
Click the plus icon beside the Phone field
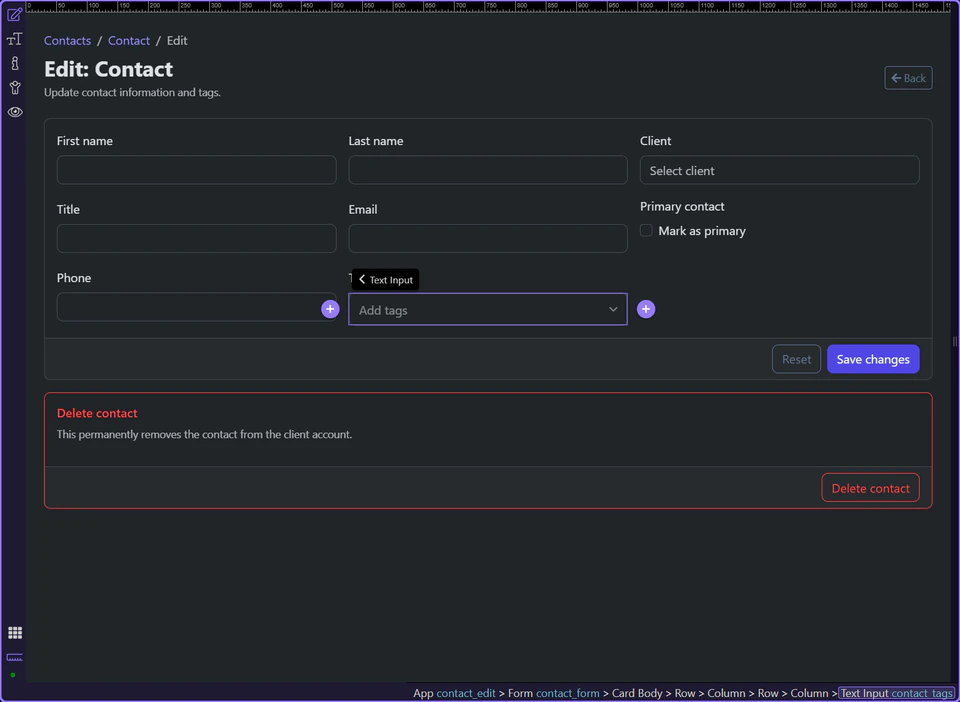(330, 309)
